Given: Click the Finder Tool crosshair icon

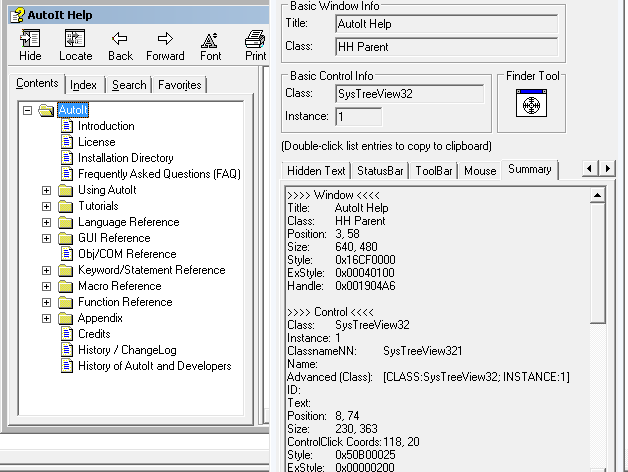Looking at the screenshot, I should click(x=527, y=103).
